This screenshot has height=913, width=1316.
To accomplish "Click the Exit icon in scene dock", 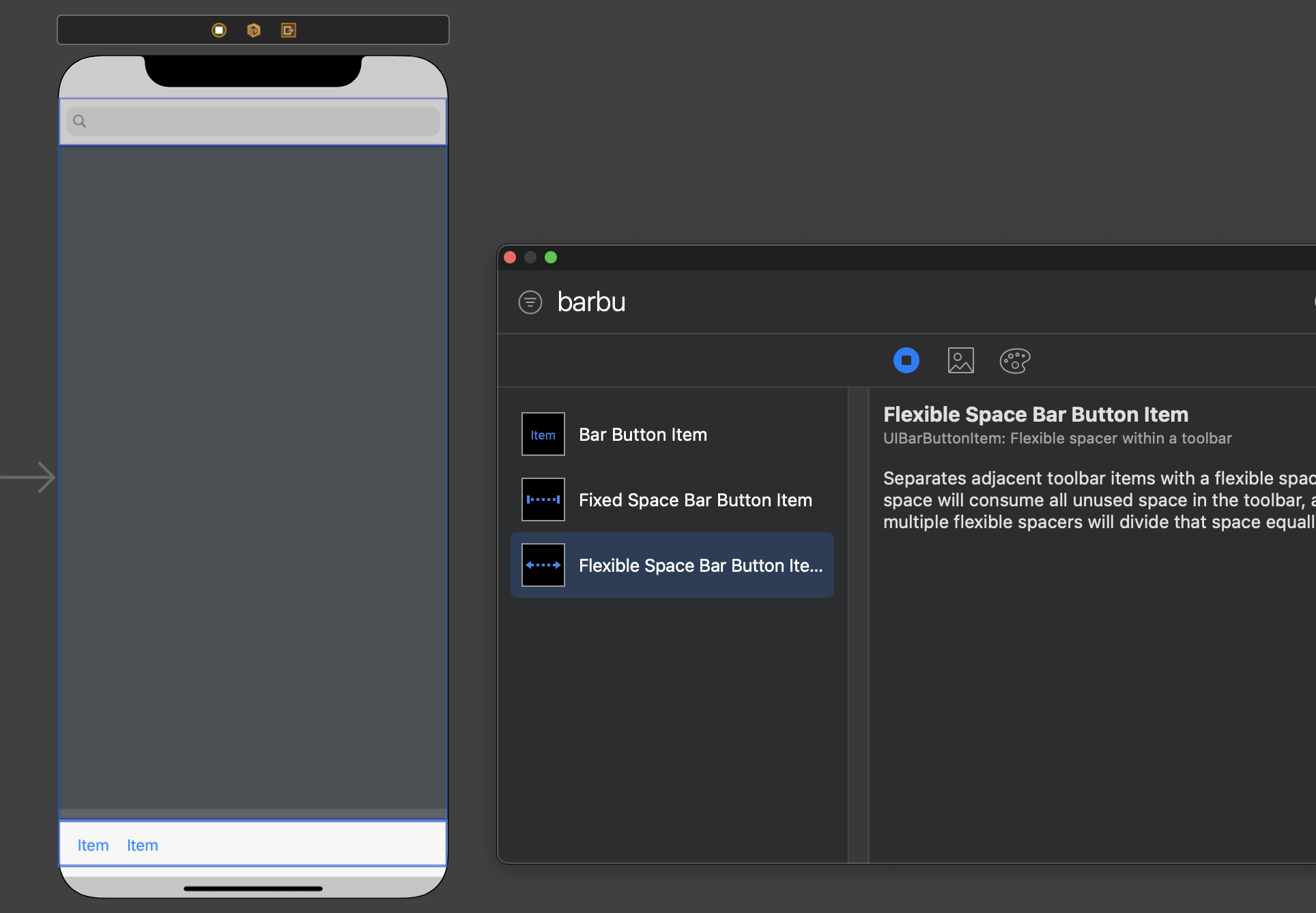I will point(289,30).
